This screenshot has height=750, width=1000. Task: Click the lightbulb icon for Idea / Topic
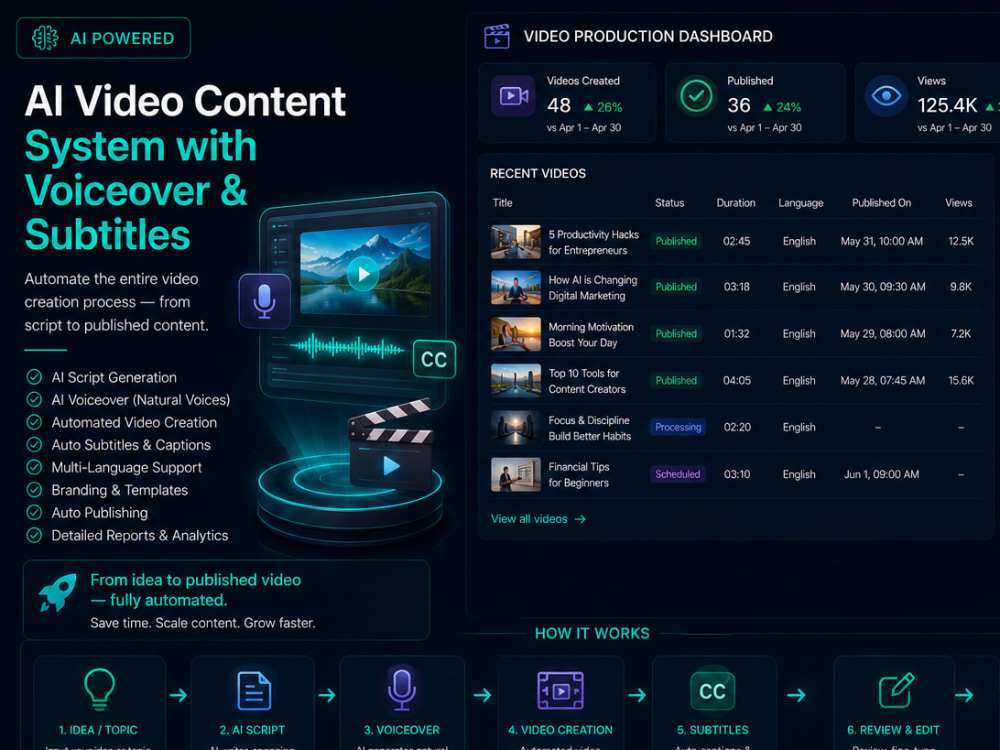99,689
